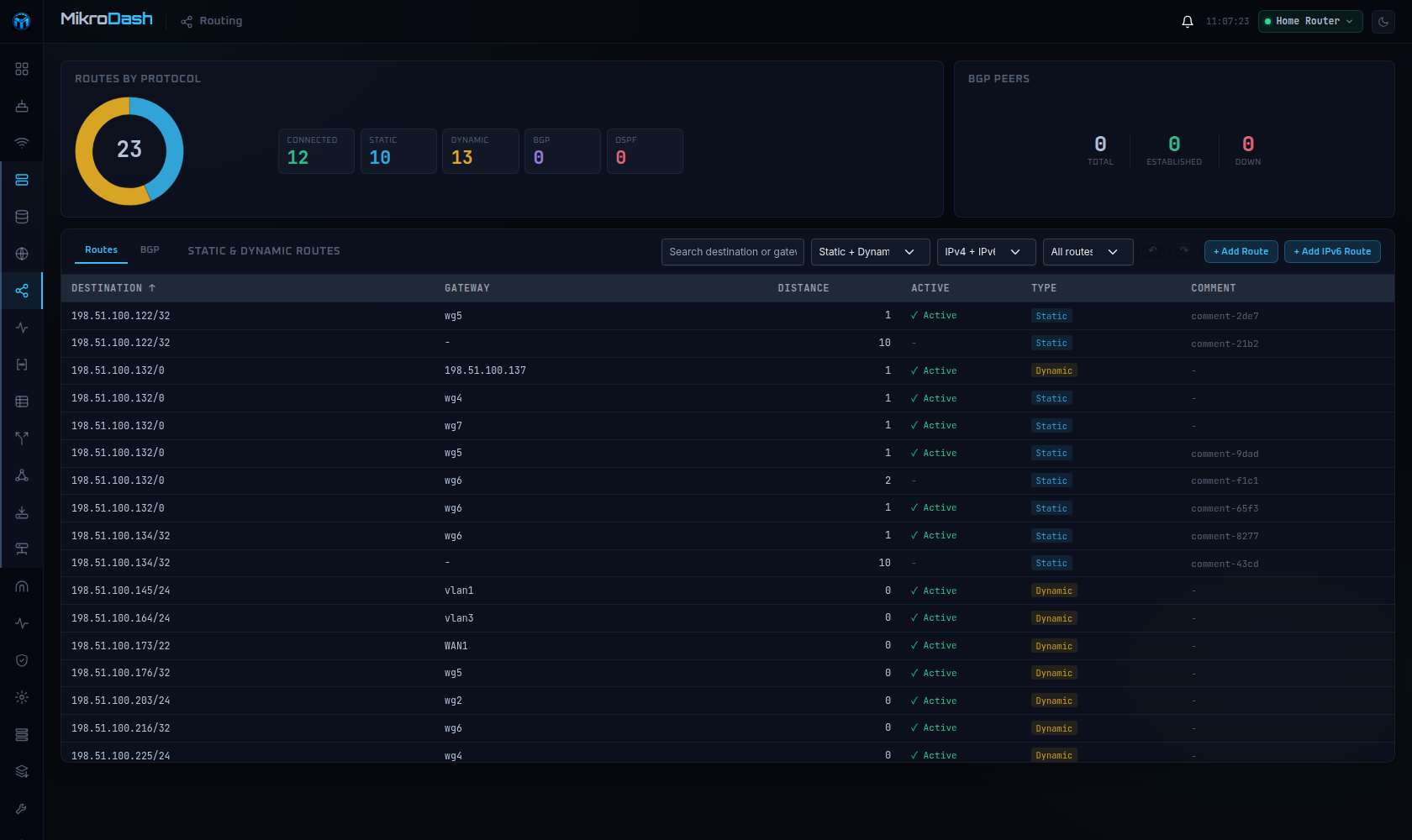Viewport: 1412px width, 840px height.
Task: Open the tunnel arch sidebar icon
Action: [x=22, y=586]
